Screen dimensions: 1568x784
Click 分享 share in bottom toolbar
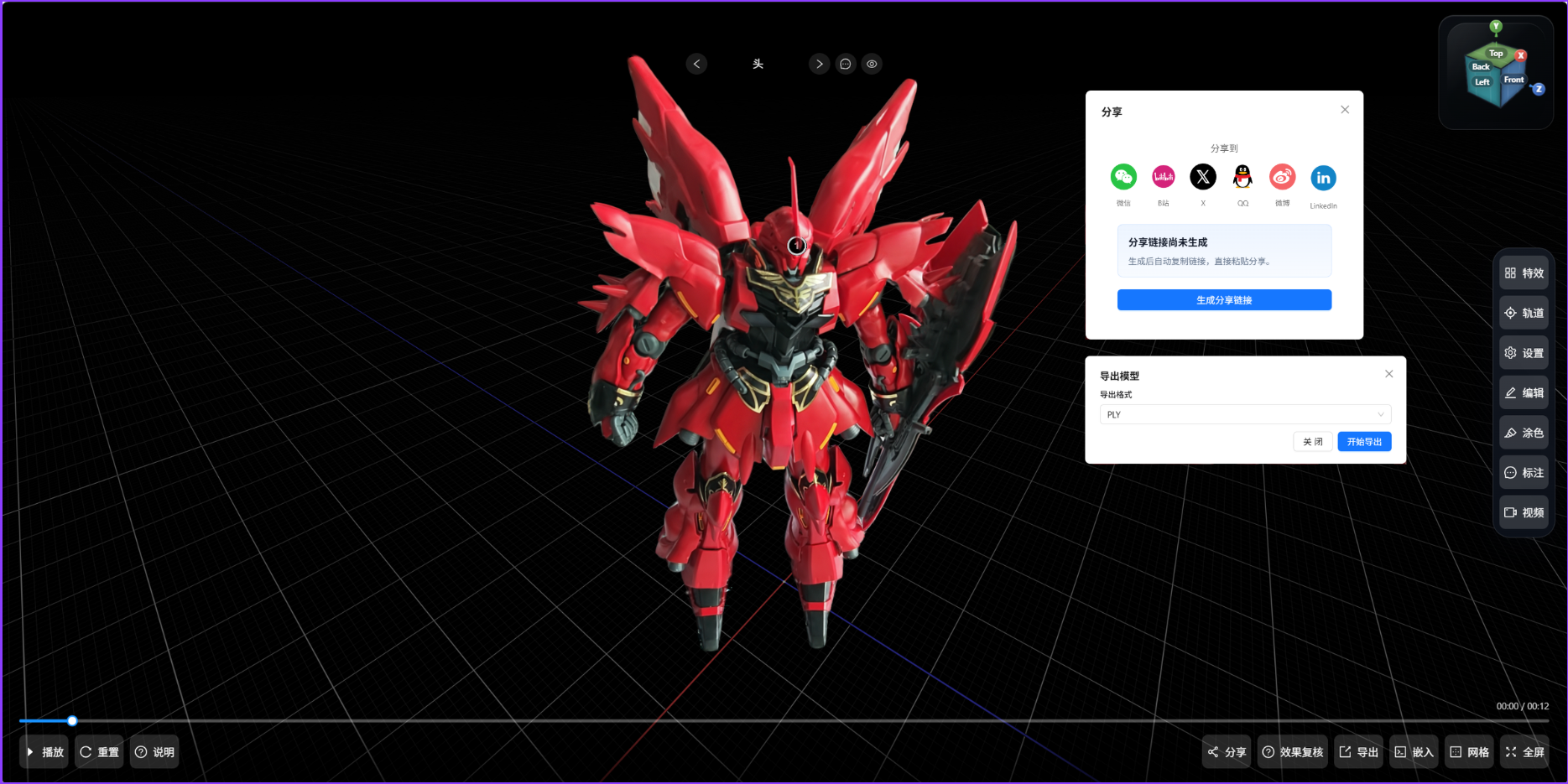[1227, 752]
